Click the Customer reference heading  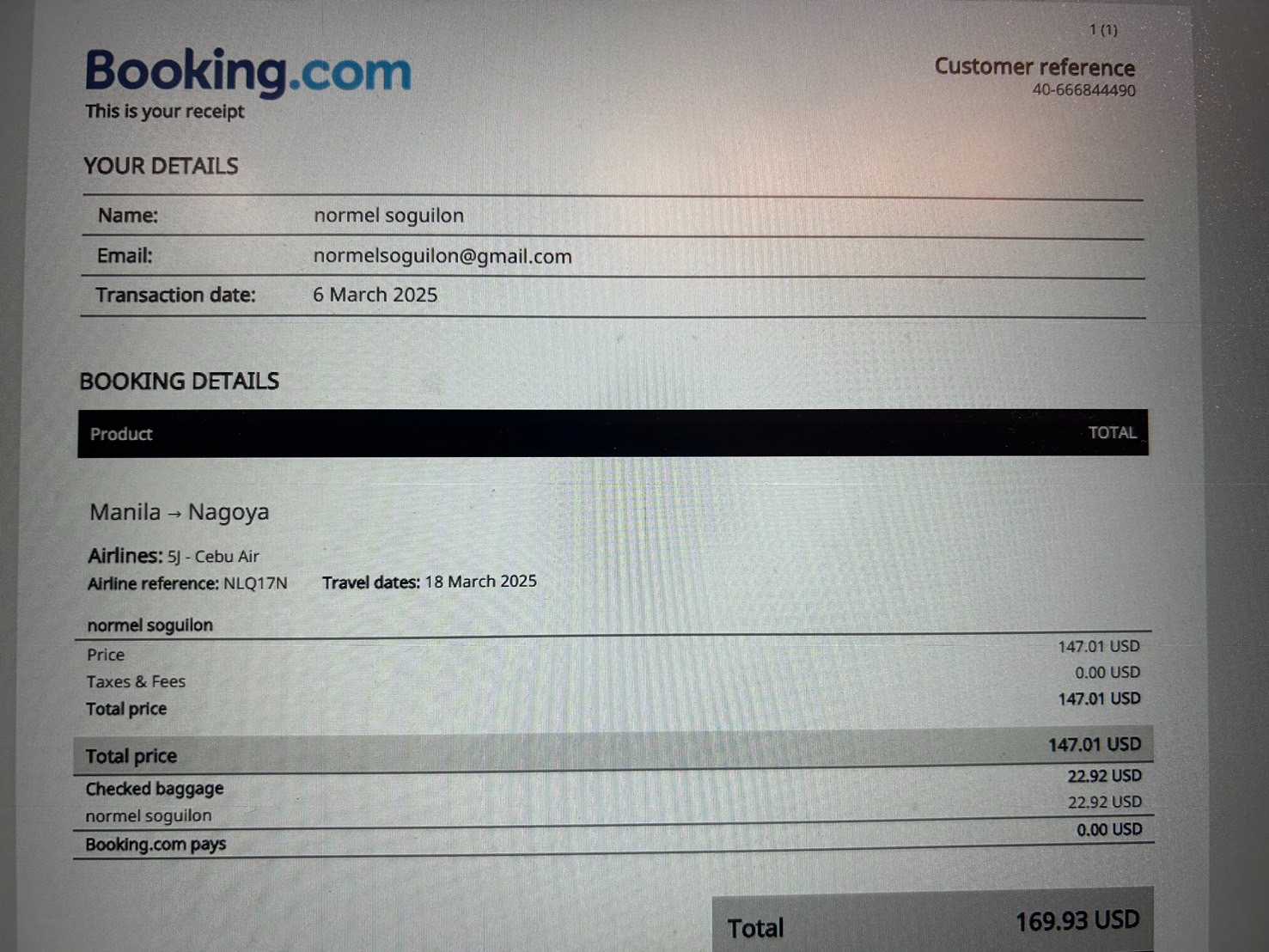click(x=1034, y=67)
